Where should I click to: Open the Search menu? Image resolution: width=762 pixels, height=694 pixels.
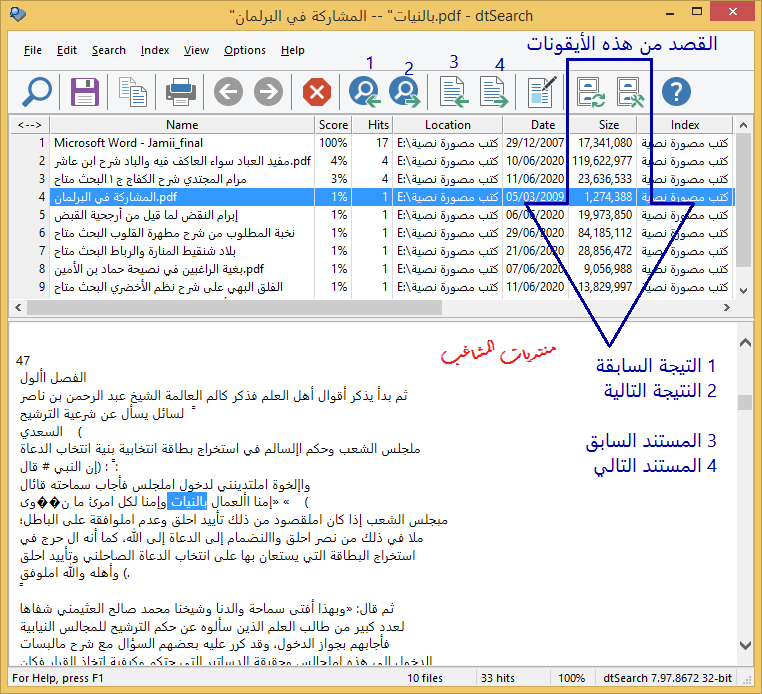pyautogui.click(x=108, y=50)
